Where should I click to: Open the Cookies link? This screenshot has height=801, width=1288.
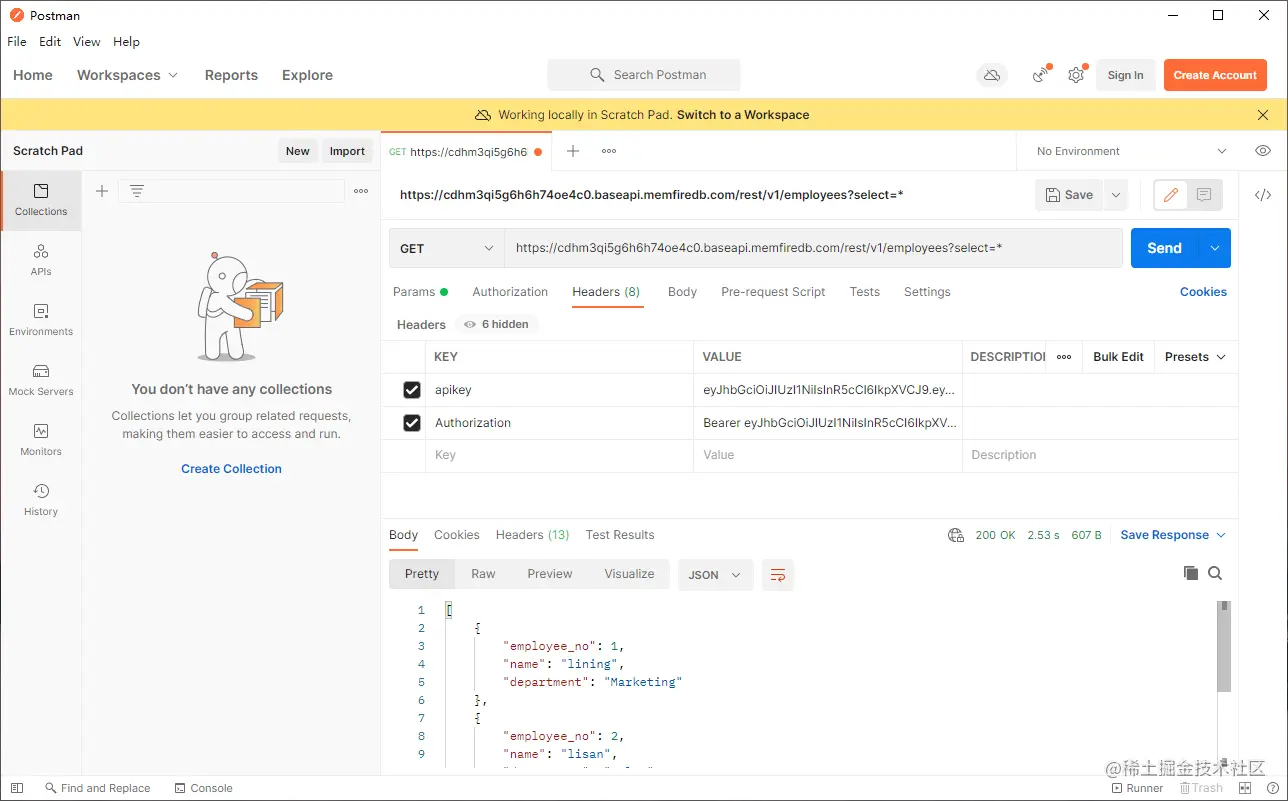[x=1203, y=292]
